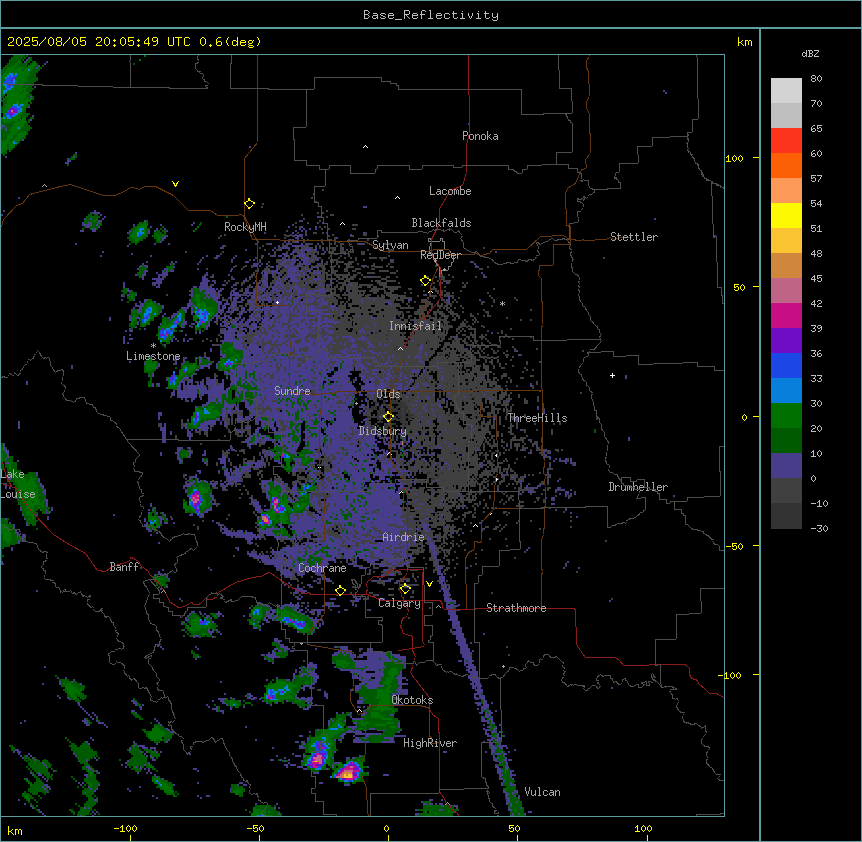Click the Lake Louise label
The width and height of the screenshot is (862, 842).
[x=18, y=484]
